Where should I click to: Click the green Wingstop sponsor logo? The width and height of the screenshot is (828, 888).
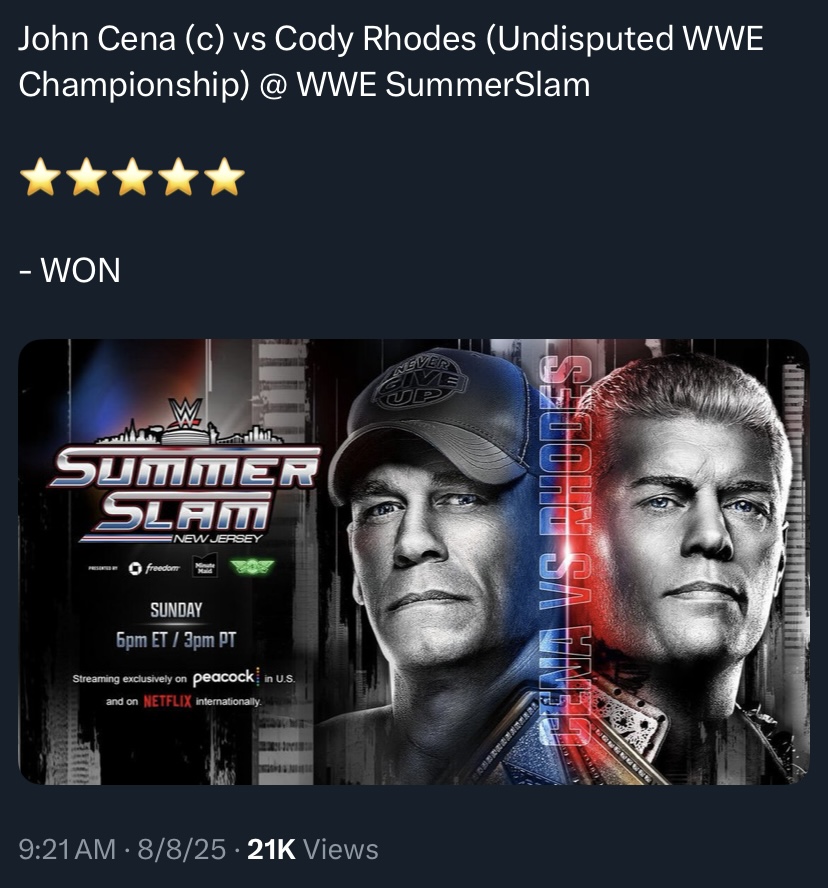tap(252, 566)
